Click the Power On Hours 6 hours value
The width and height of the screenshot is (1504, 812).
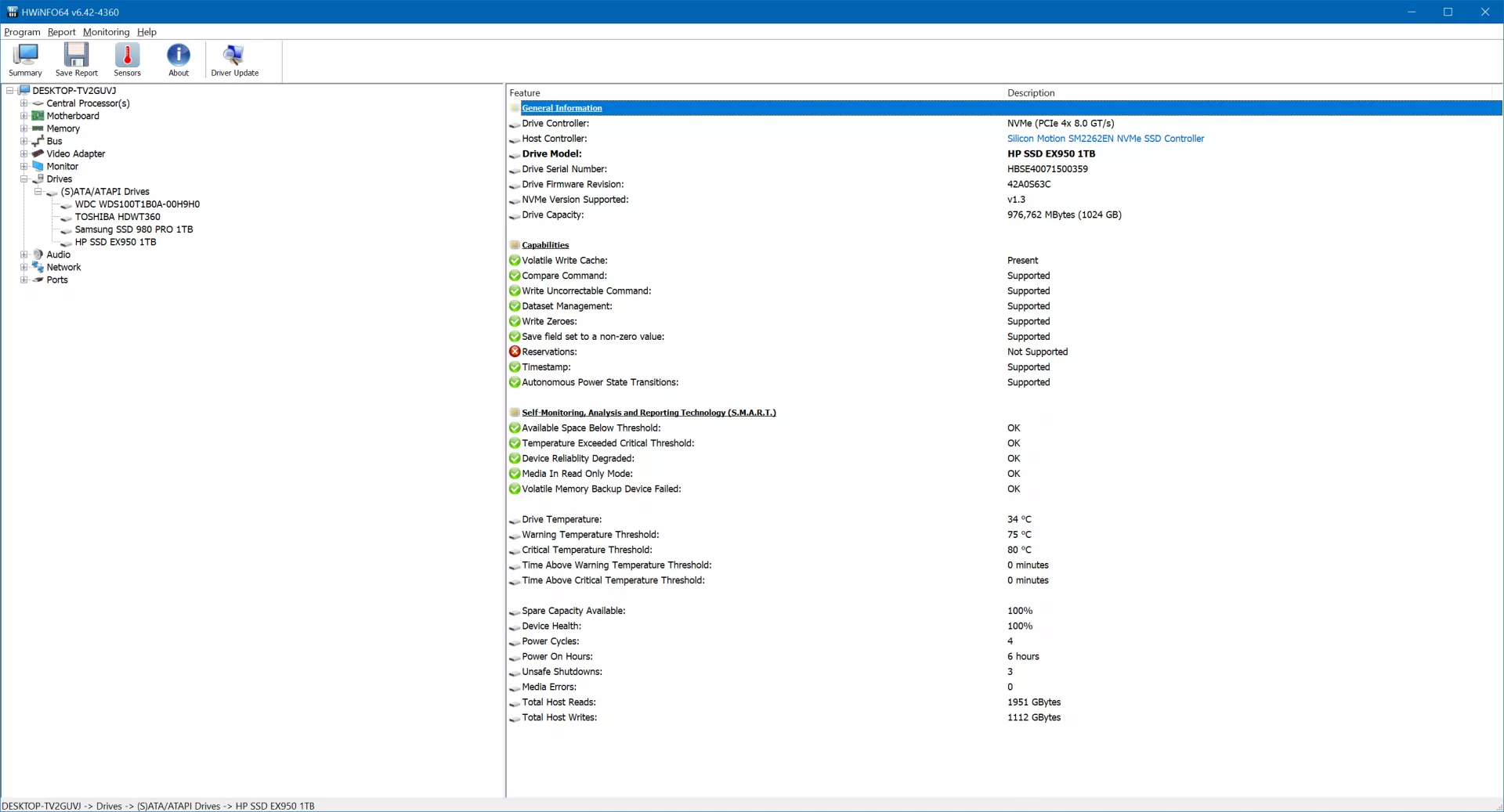(x=1023, y=656)
